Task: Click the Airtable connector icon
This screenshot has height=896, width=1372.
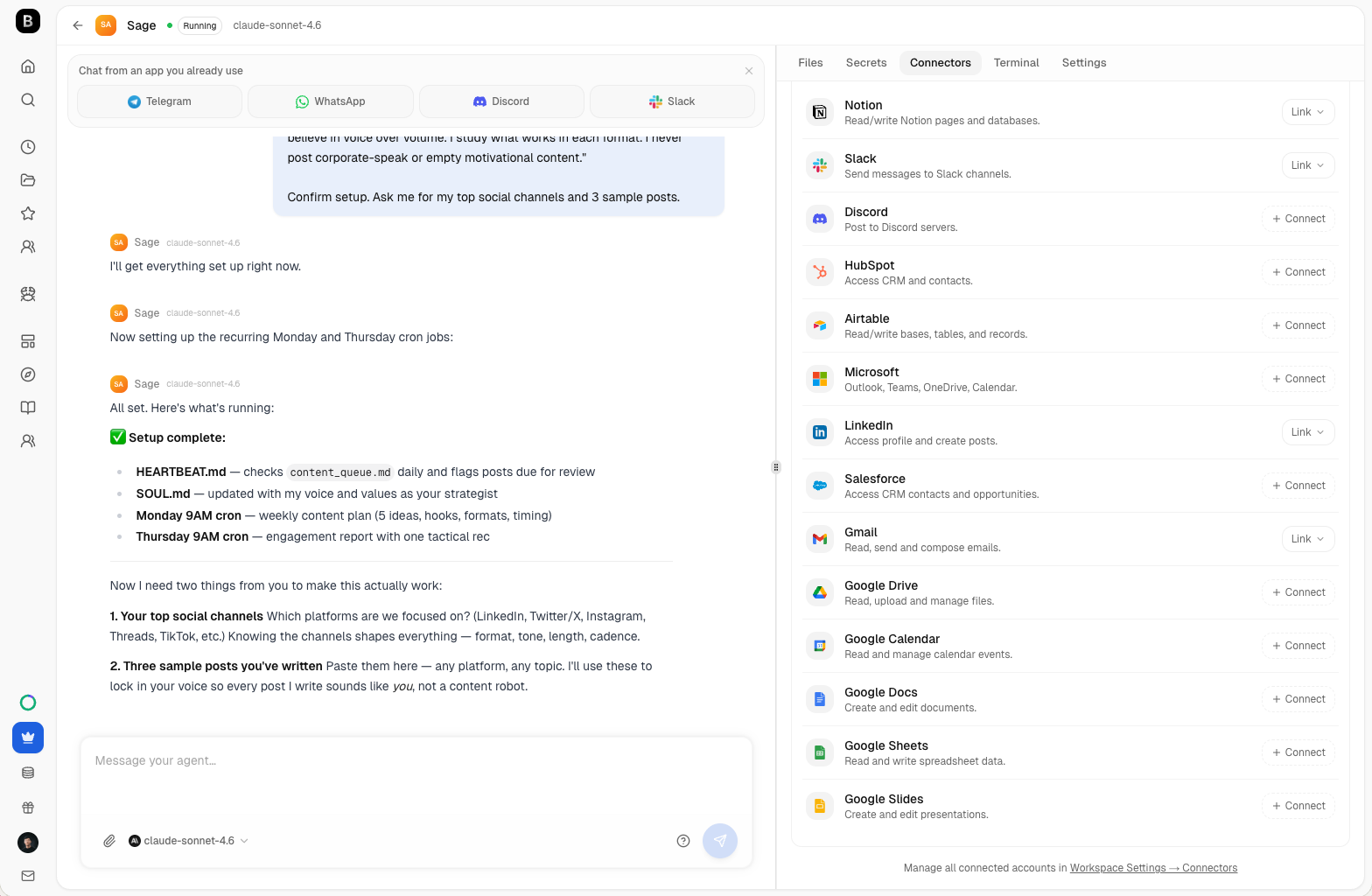Action: tap(820, 325)
